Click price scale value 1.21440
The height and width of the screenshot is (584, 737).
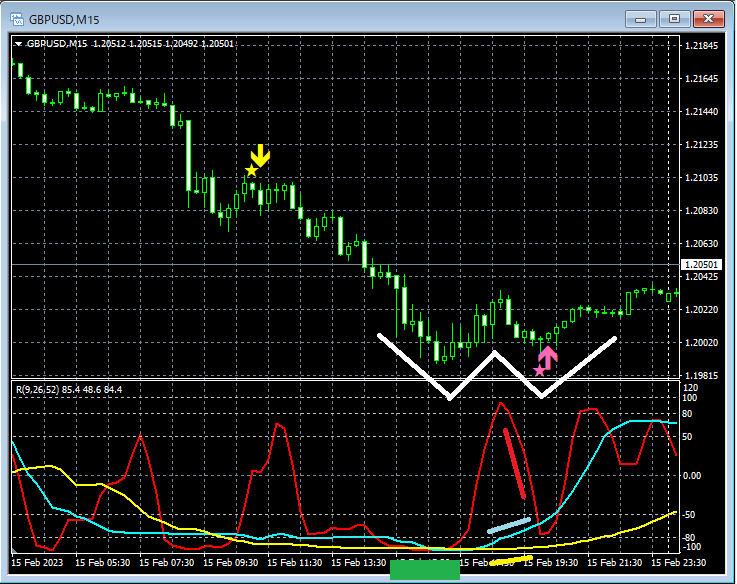[x=702, y=111]
